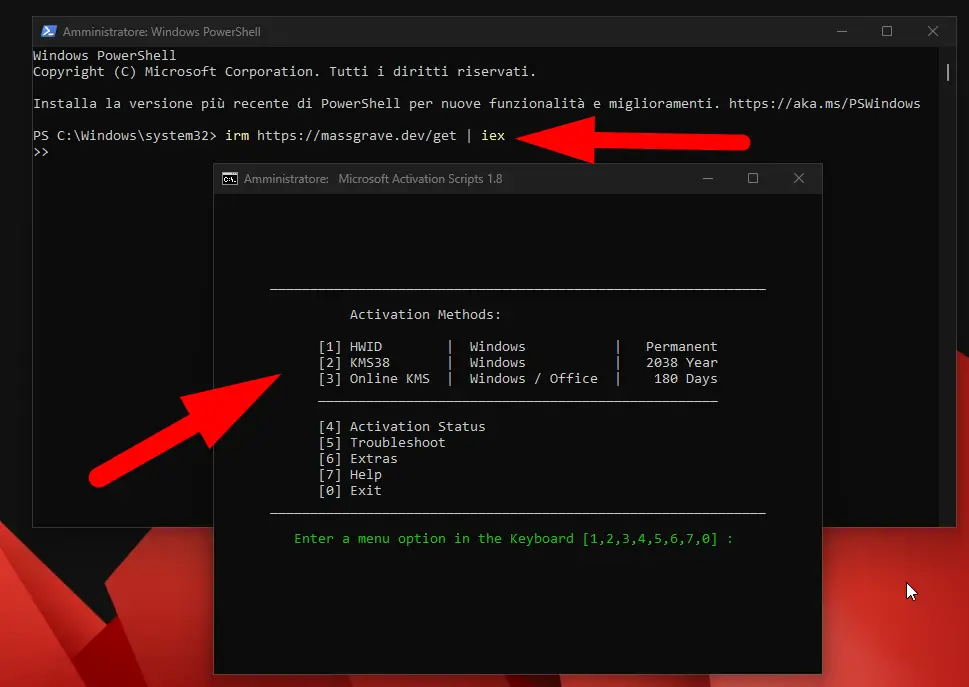Image resolution: width=969 pixels, height=687 pixels.
Task: Maximize the Microsoft Activation Scripts window
Action: 753,179
